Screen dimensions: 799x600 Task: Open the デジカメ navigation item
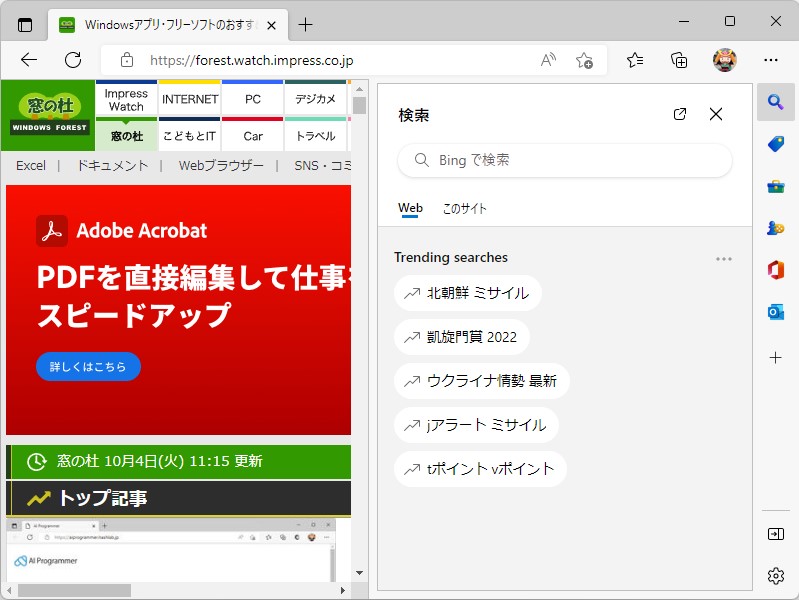[x=315, y=99]
